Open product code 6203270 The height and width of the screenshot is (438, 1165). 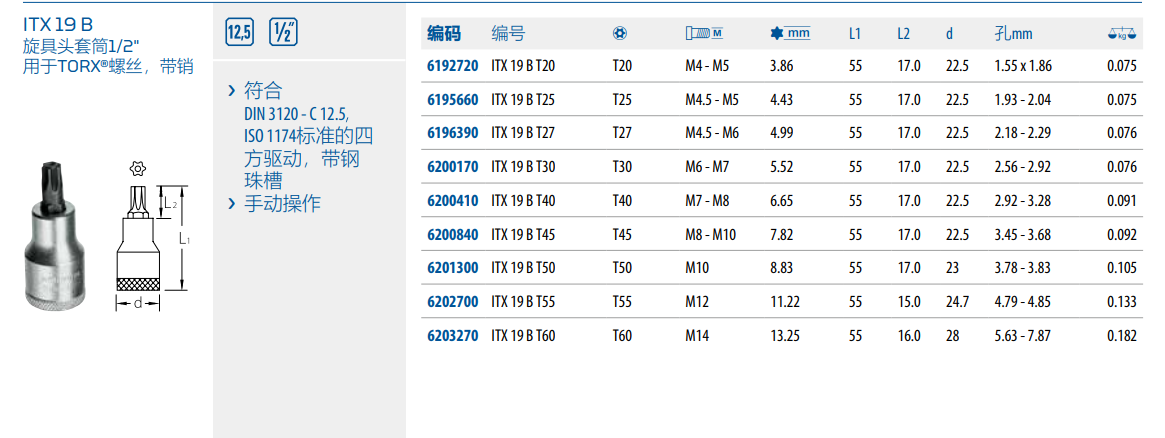click(452, 336)
